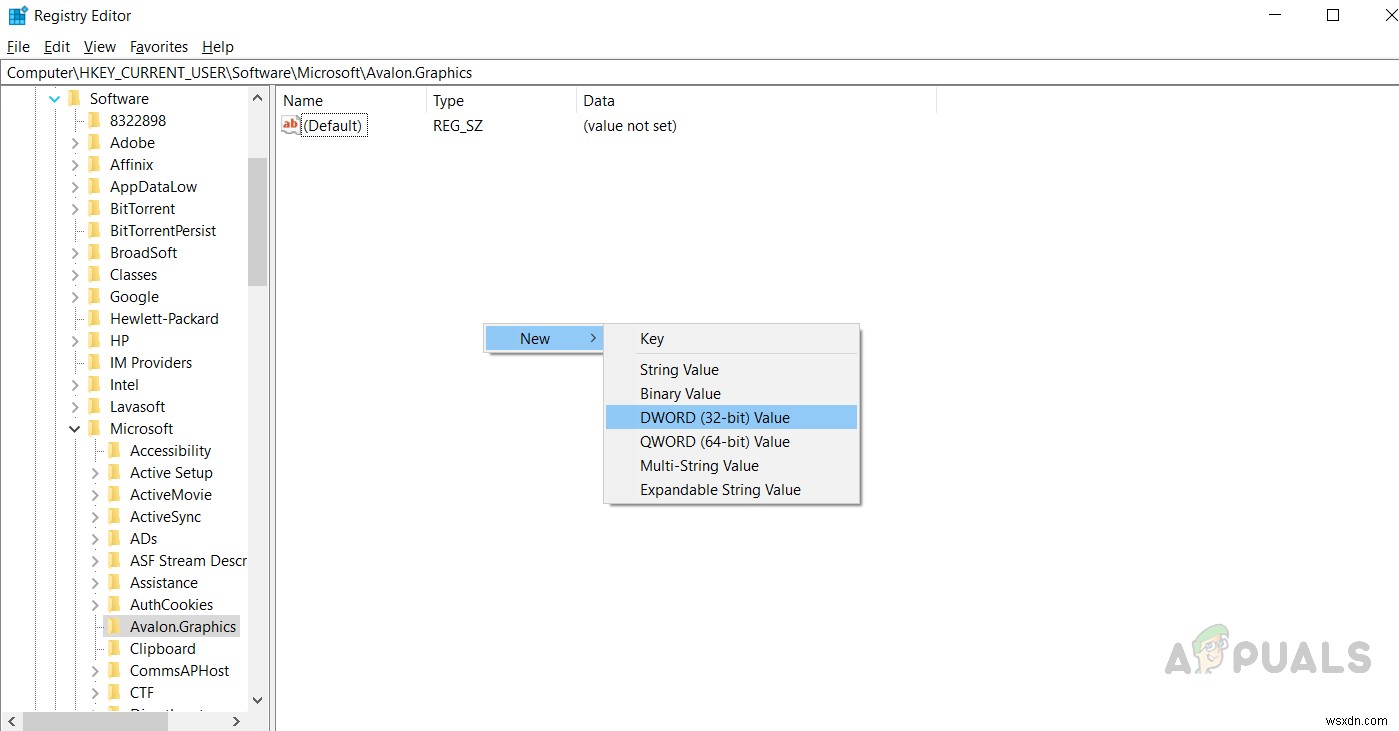Click the BroadSoft folder icon

coord(94,252)
